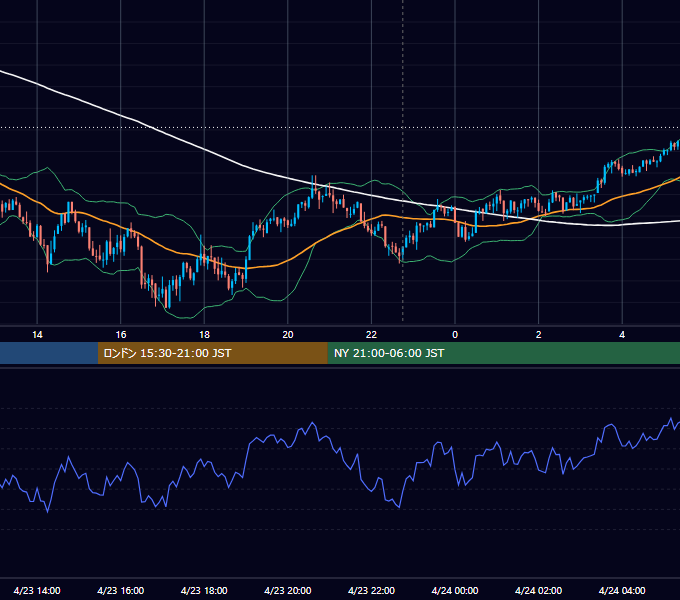Click the ロンドン 15:30-21:00 JST session bar
Screen dimensions: 680x600
(212, 353)
